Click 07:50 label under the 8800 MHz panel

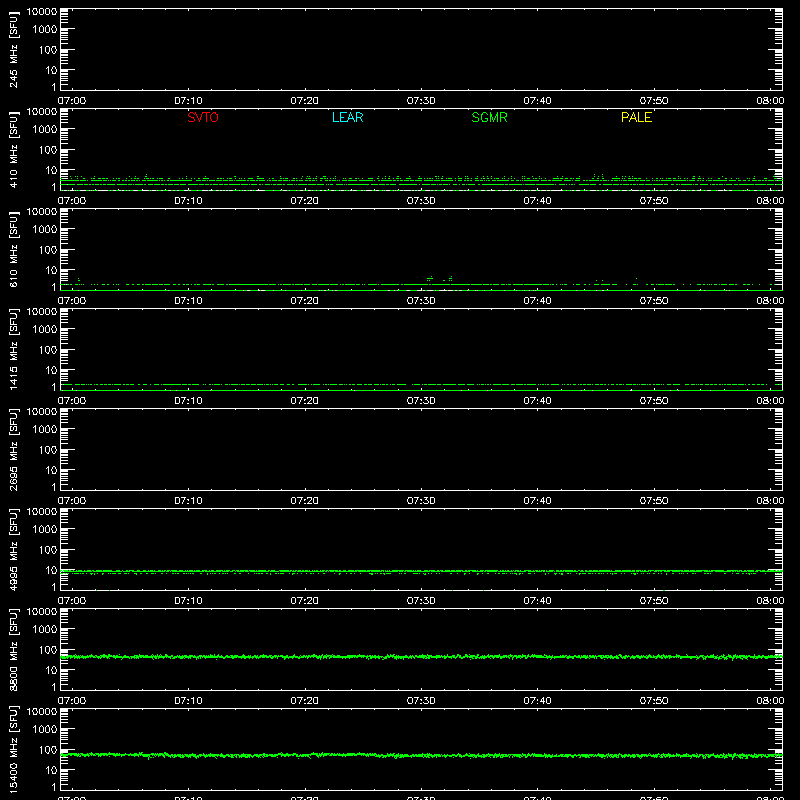tap(654, 701)
